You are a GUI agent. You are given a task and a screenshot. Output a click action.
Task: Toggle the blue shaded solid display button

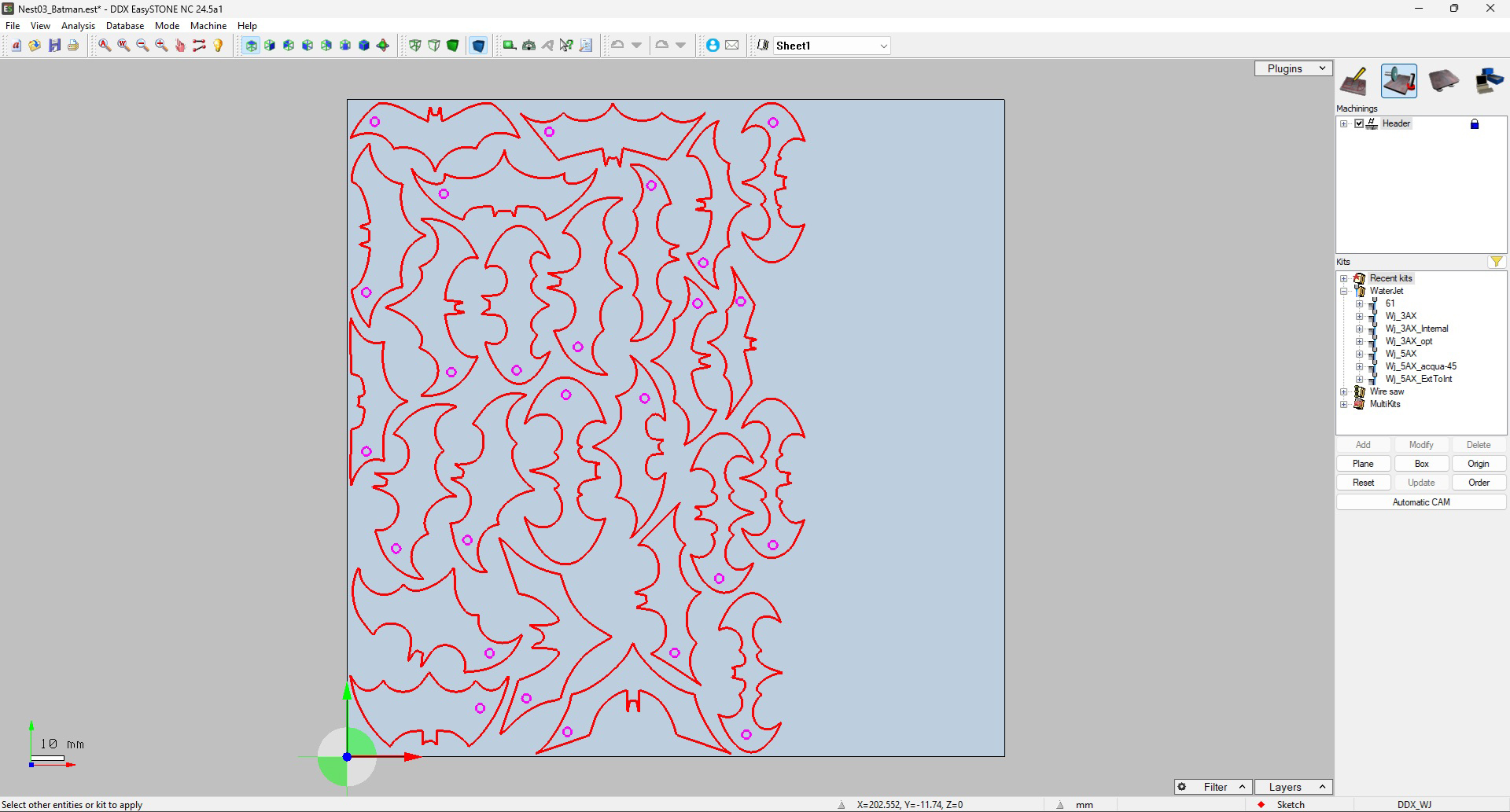click(478, 46)
